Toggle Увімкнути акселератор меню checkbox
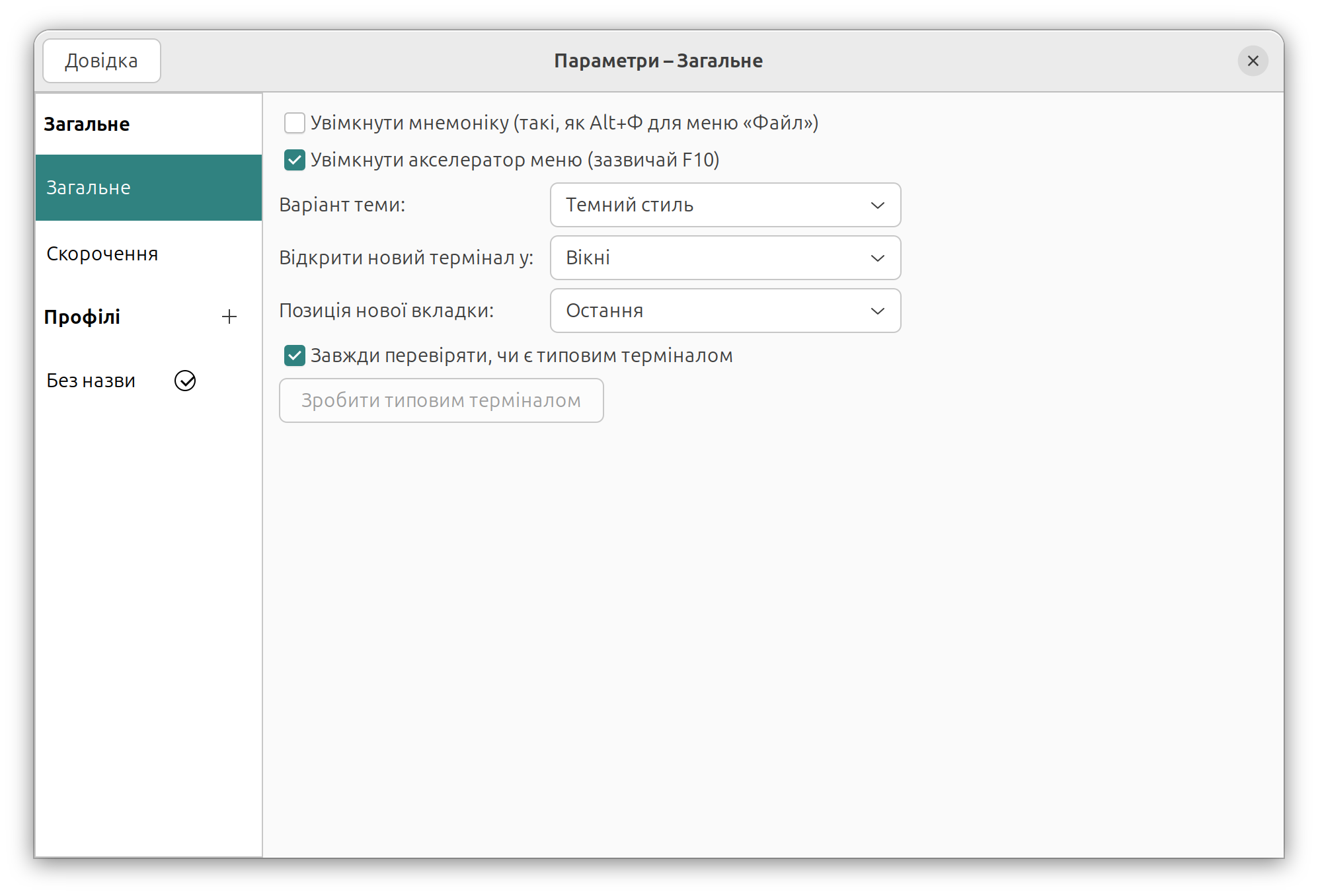1318x896 pixels. [294, 160]
